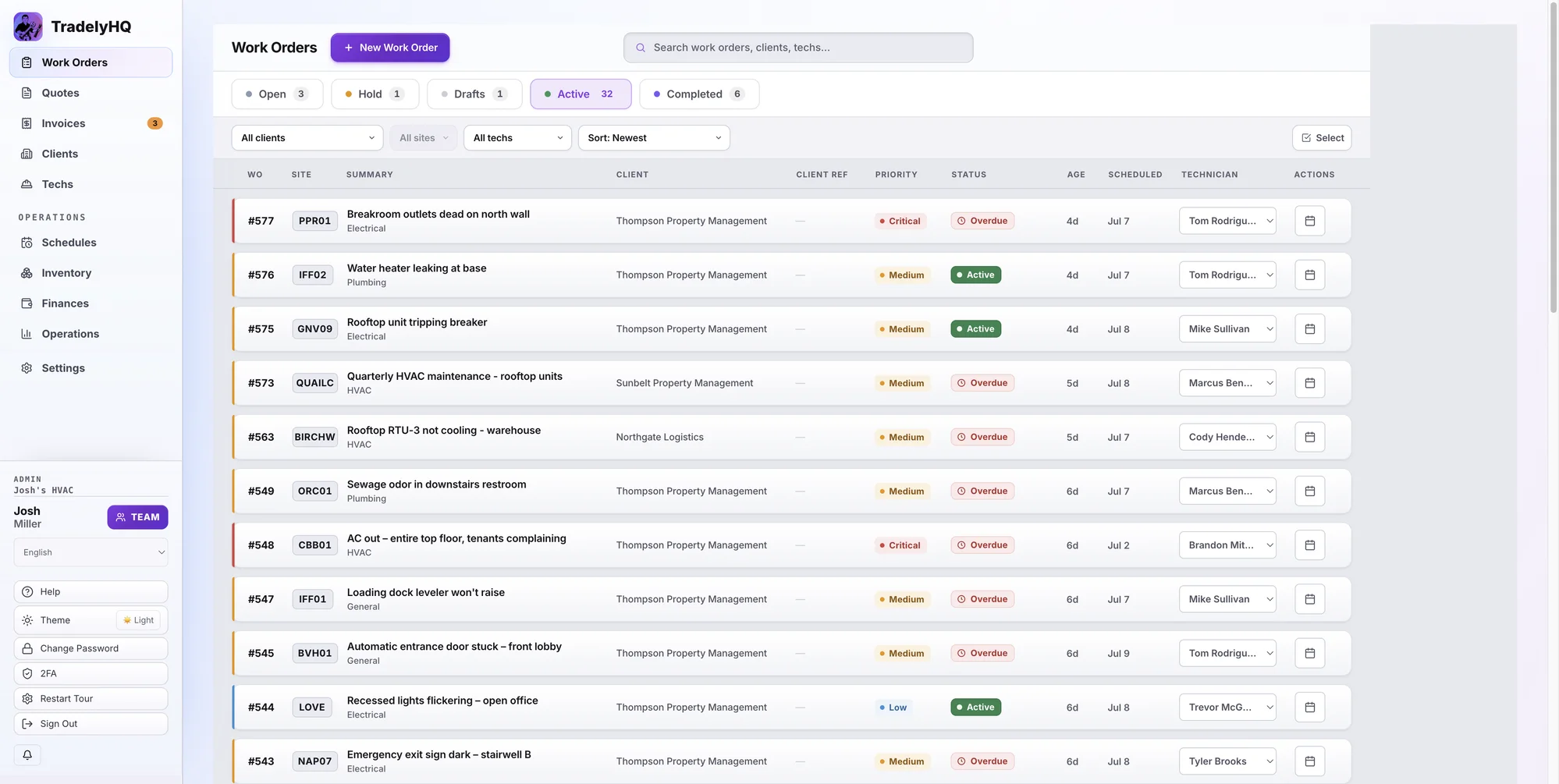Toggle the Light theme switch
Viewport: 1559px width, 784px height.
[138, 620]
